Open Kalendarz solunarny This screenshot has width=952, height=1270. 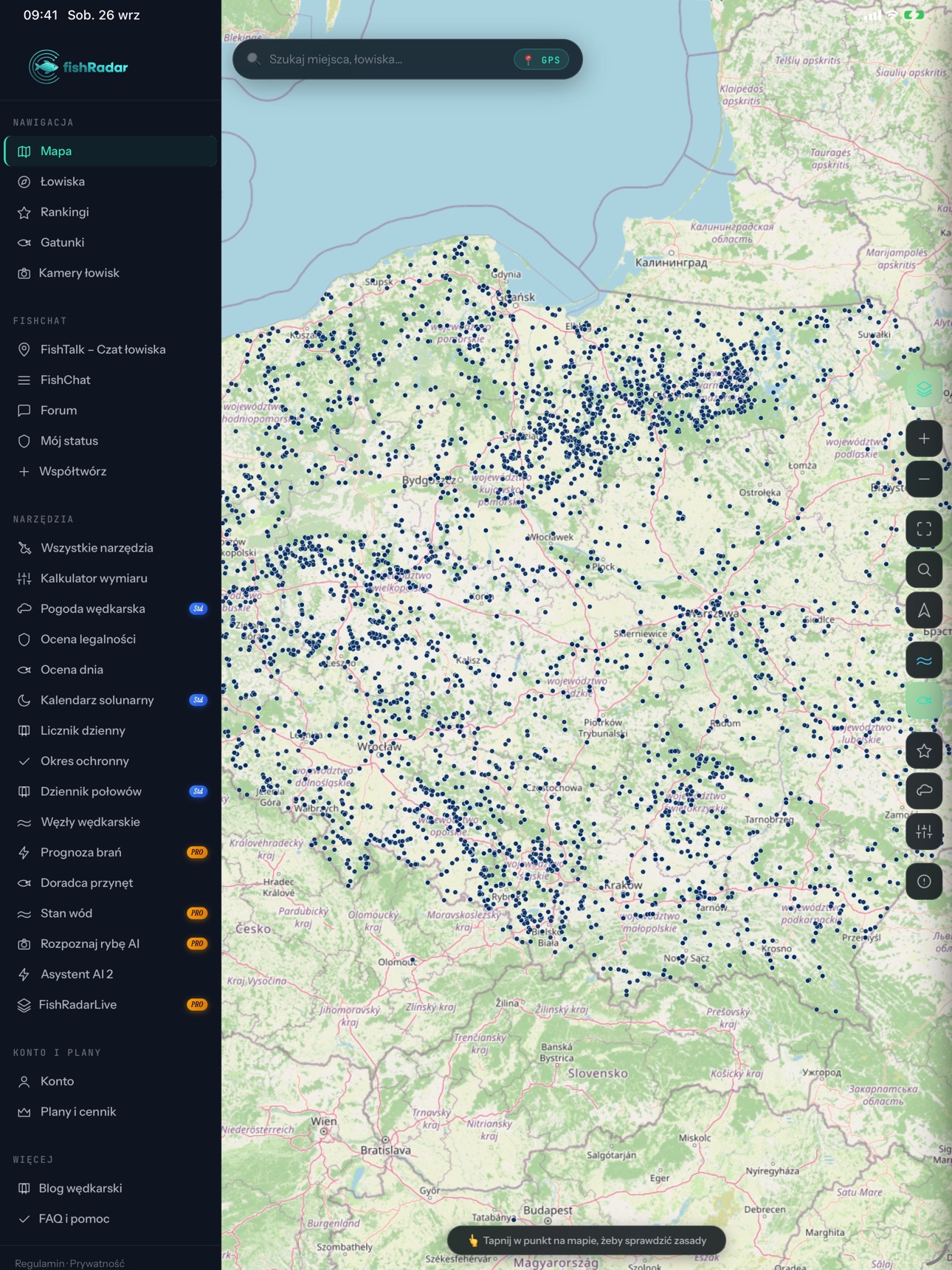(x=111, y=700)
